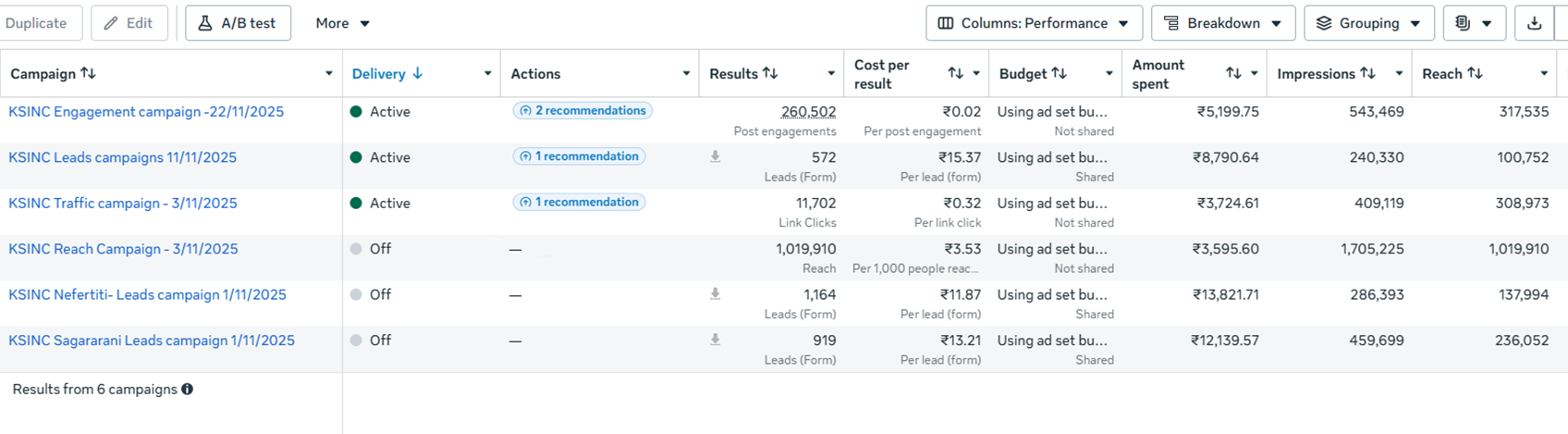Click ₹13,821.71 amount spent cell
The image size is (1568, 434).
coord(1224,295)
